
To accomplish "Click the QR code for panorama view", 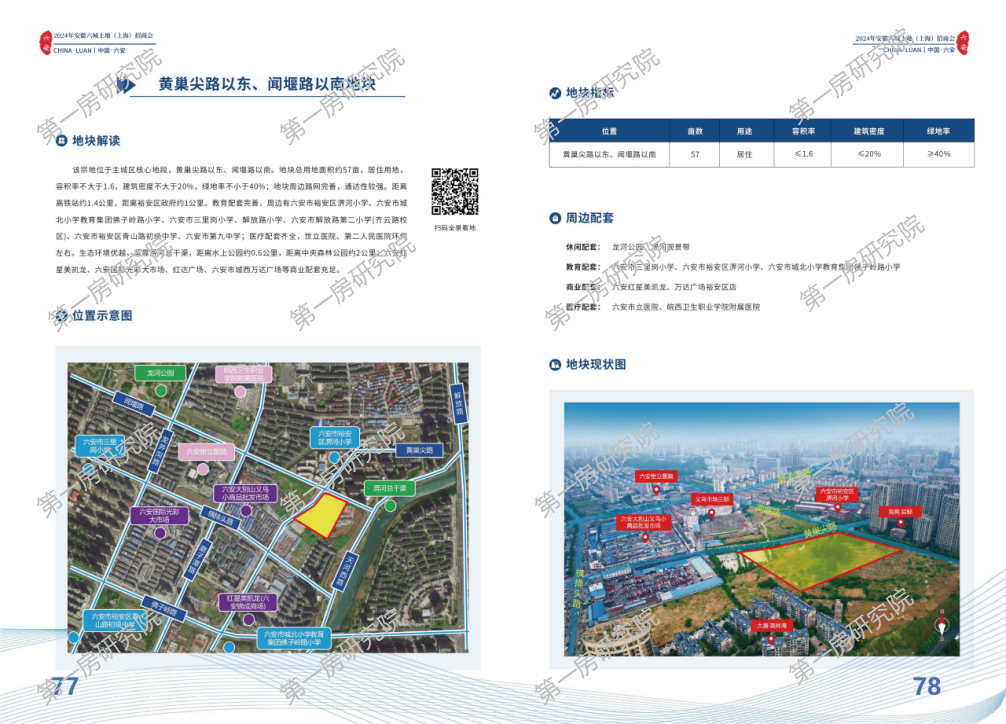I will (455, 192).
